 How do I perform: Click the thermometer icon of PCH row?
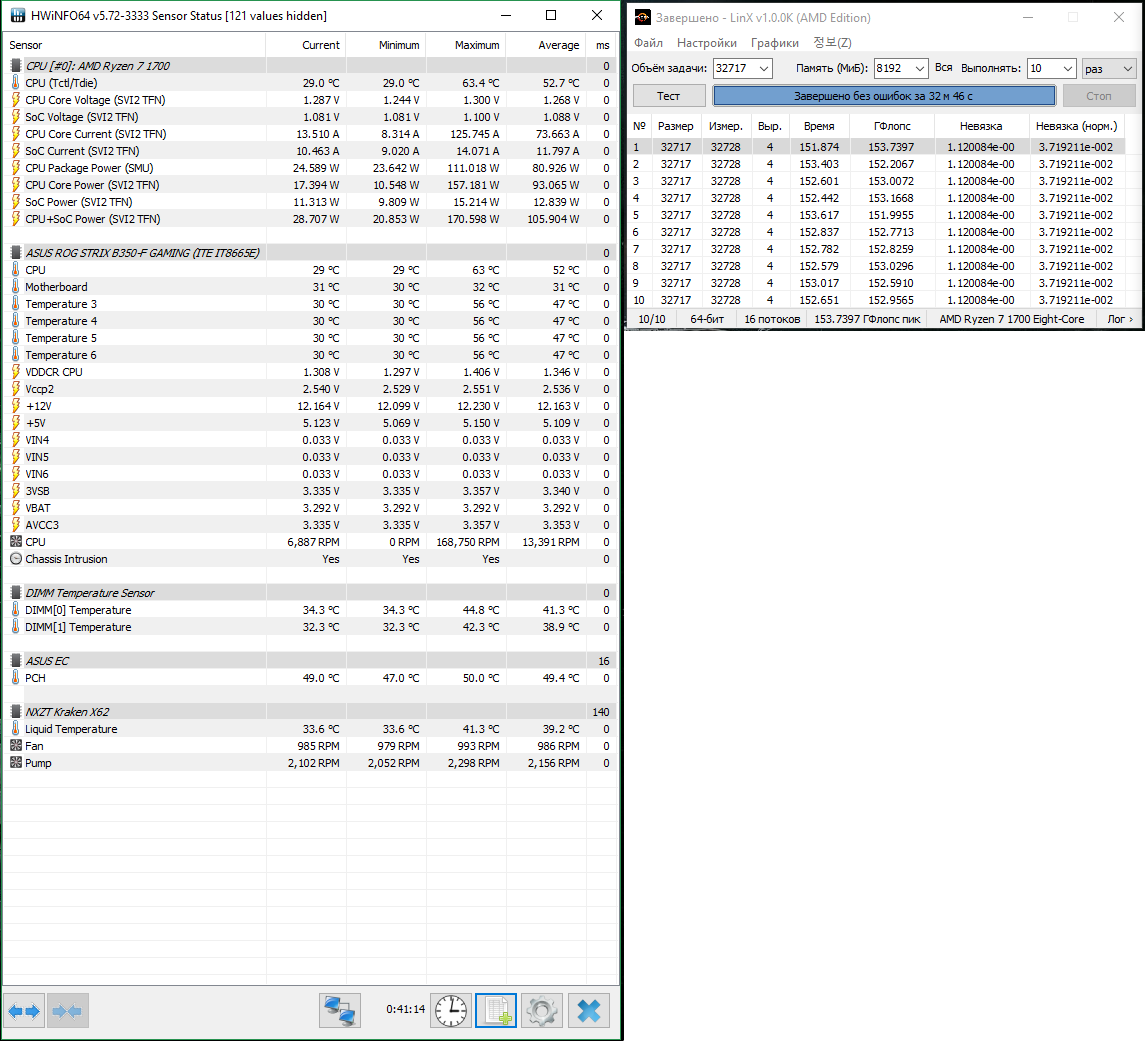pos(16,677)
